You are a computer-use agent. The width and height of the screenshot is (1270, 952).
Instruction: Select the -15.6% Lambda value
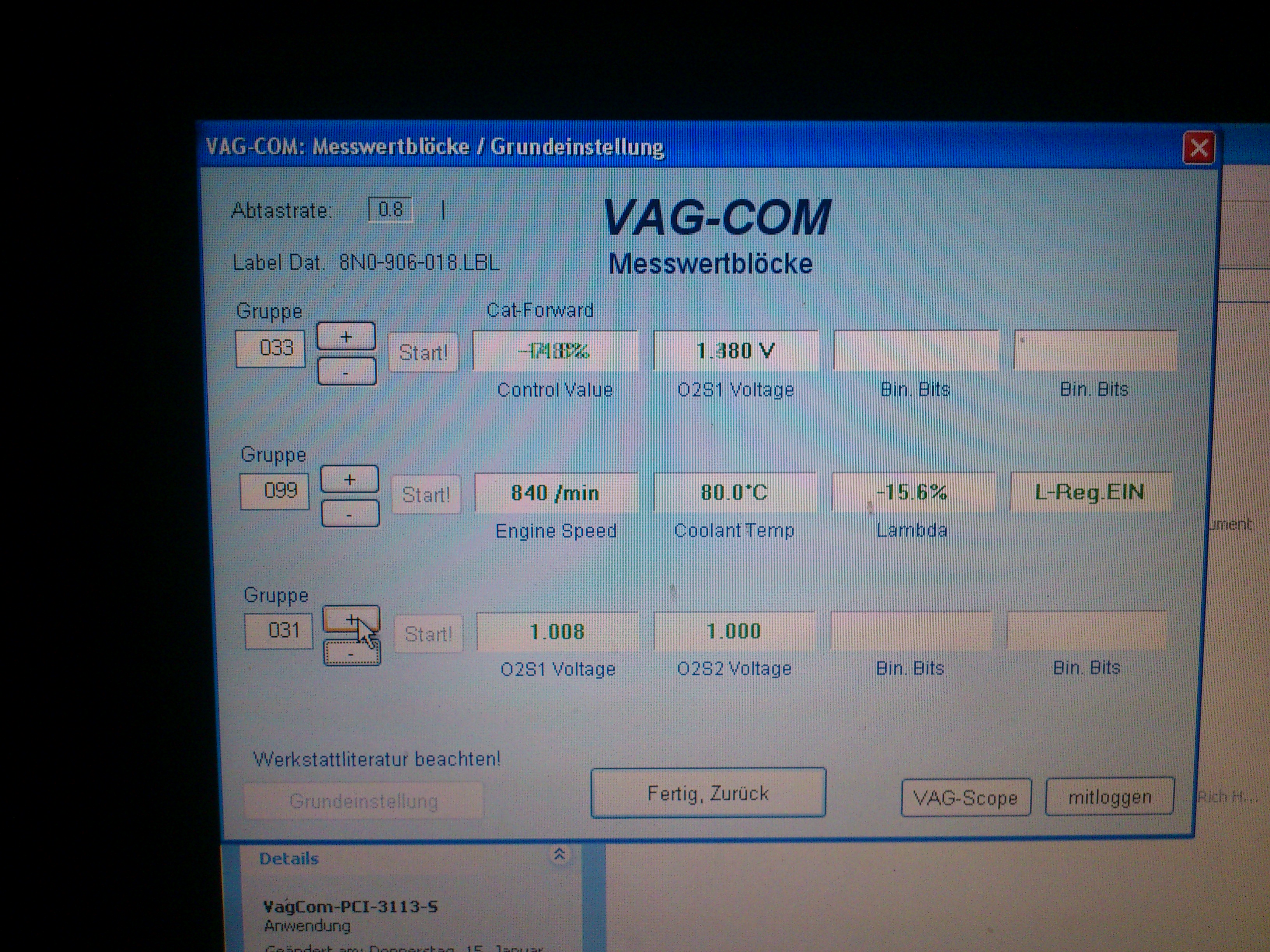point(913,492)
